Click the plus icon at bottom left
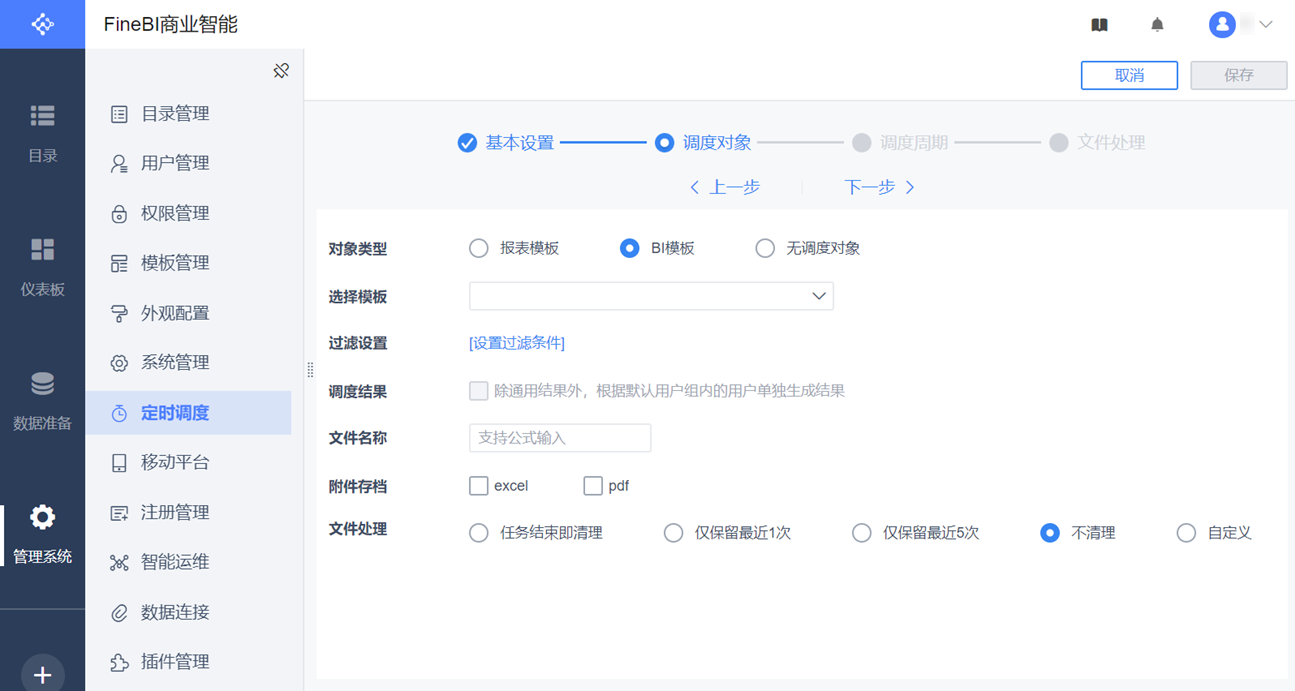The image size is (1295, 691). click(42, 675)
